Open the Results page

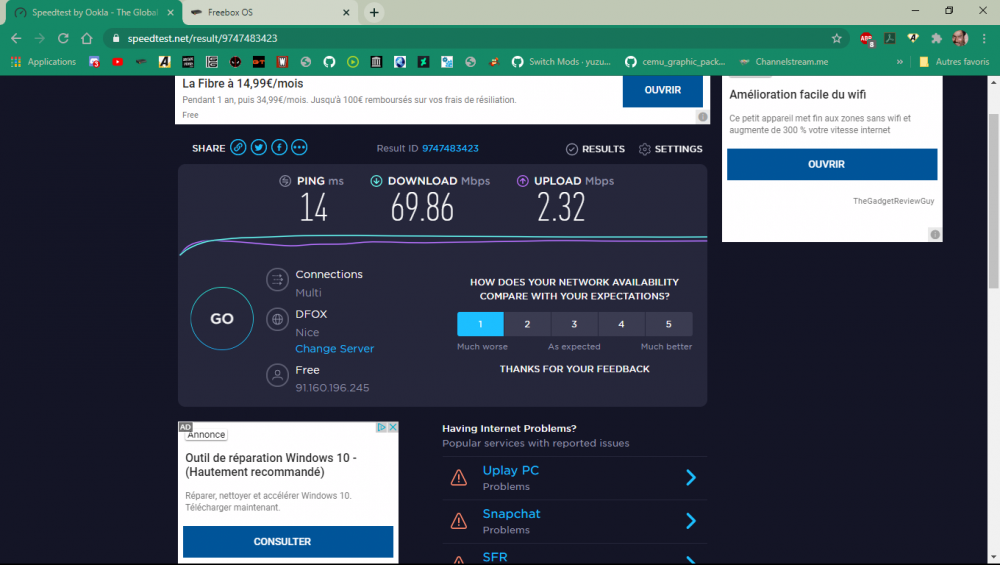[596, 149]
